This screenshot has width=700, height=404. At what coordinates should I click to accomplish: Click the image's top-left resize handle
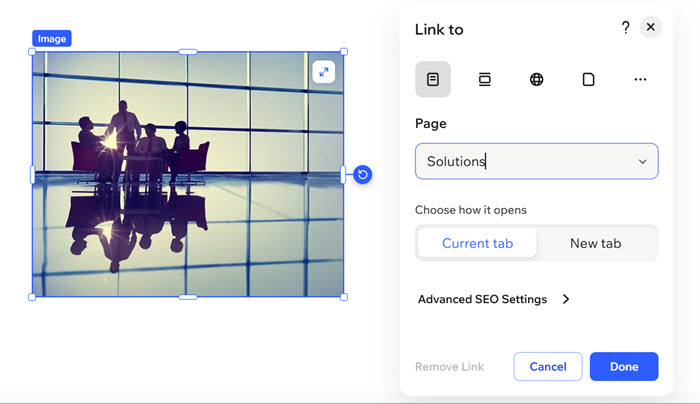[32, 52]
